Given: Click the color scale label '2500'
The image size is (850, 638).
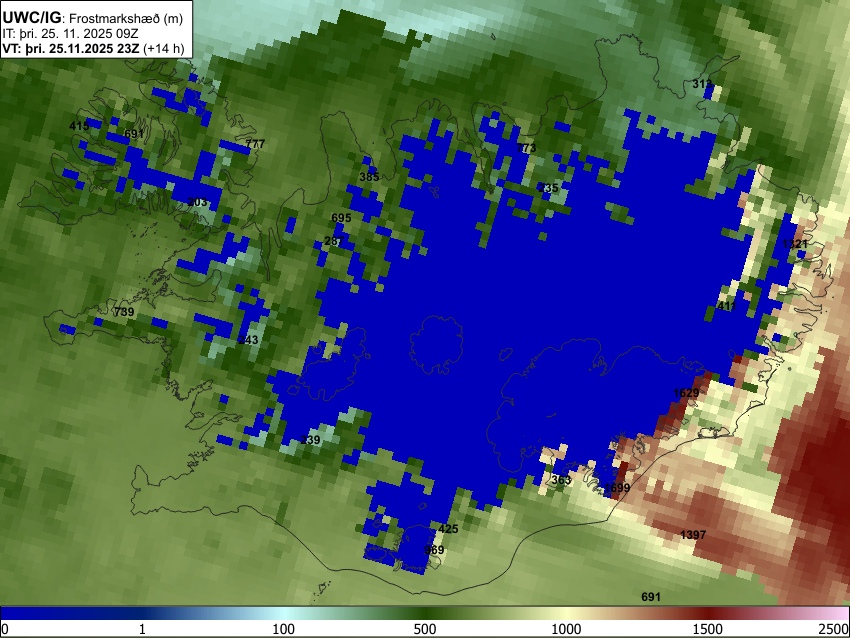Looking at the screenshot, I should point(834,629).
